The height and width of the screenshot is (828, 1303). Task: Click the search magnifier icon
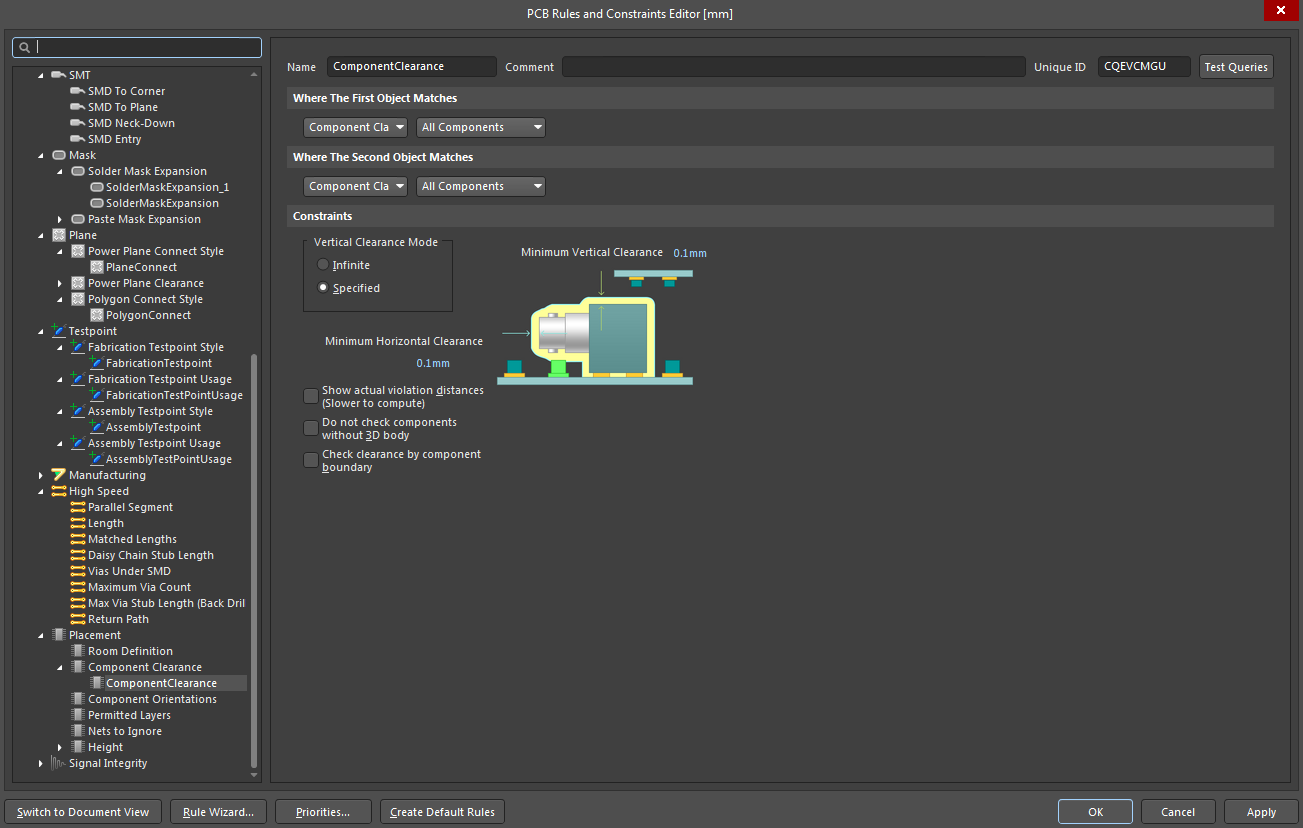[23, 47]
